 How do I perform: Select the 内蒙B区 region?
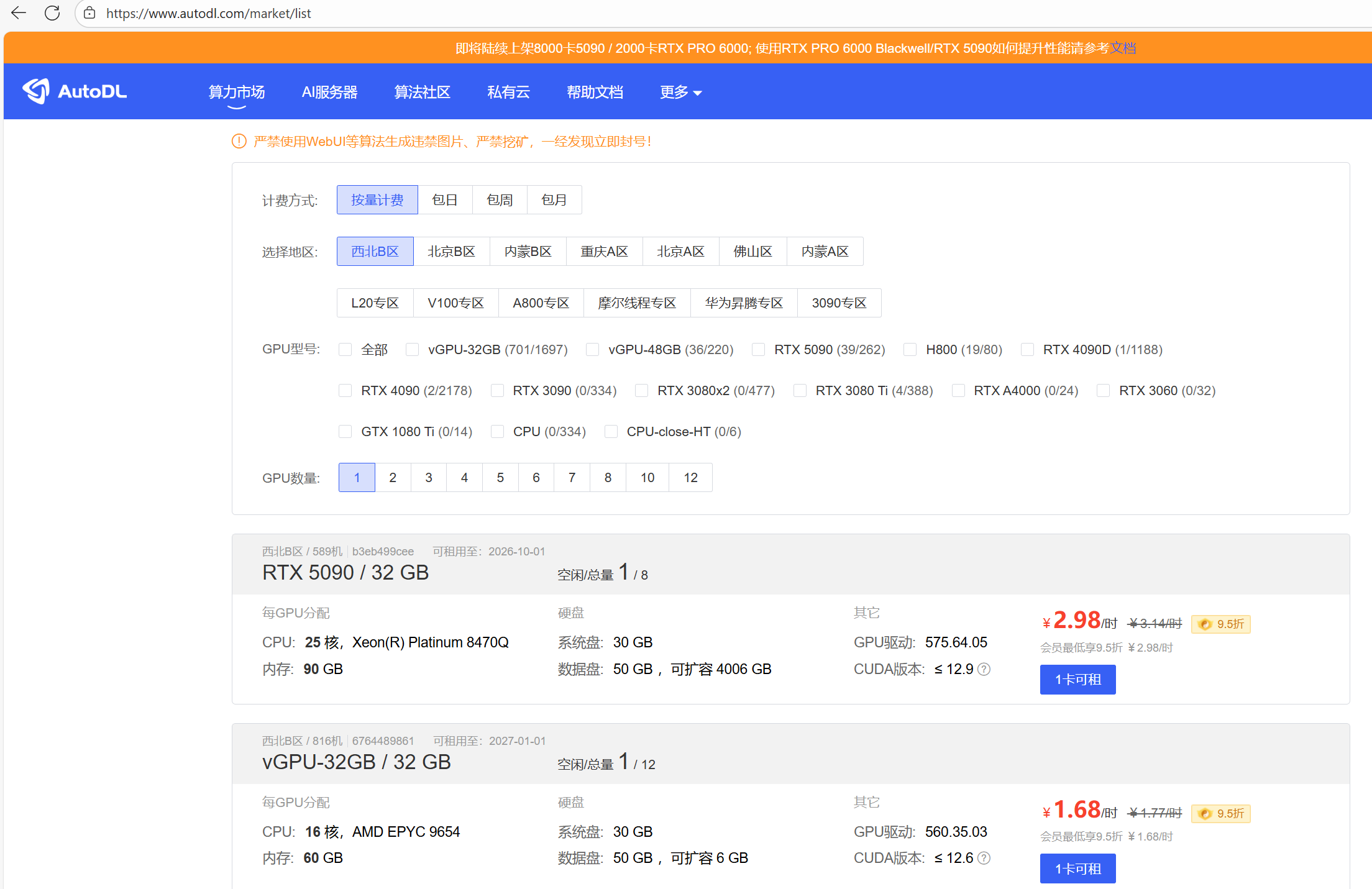point(528,252)
